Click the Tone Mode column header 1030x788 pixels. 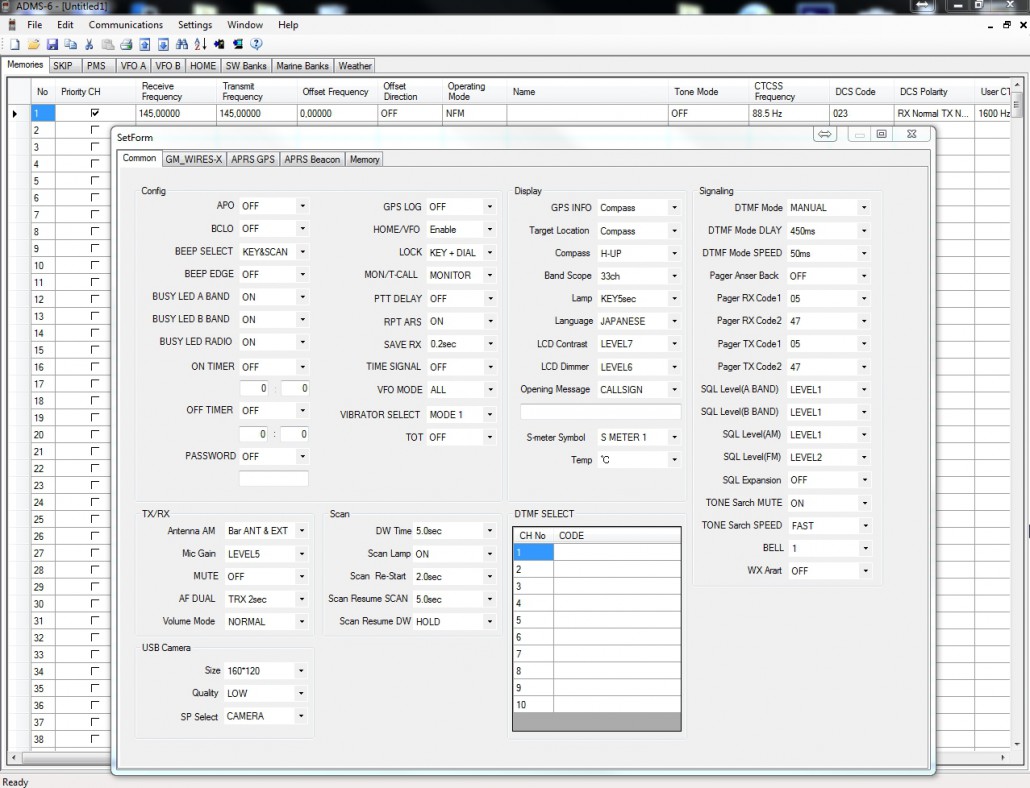tap(709, 91)
